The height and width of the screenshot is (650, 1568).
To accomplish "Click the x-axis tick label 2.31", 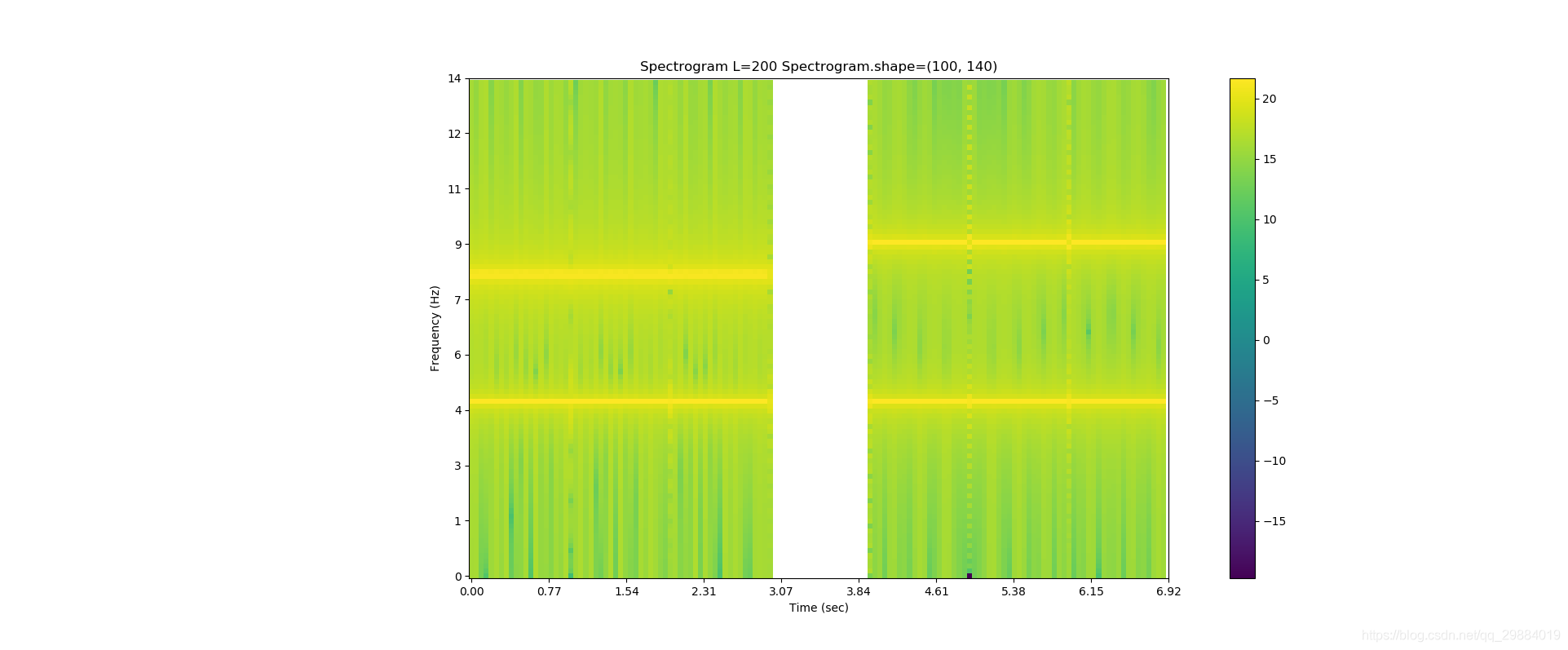I will [704, 591].
